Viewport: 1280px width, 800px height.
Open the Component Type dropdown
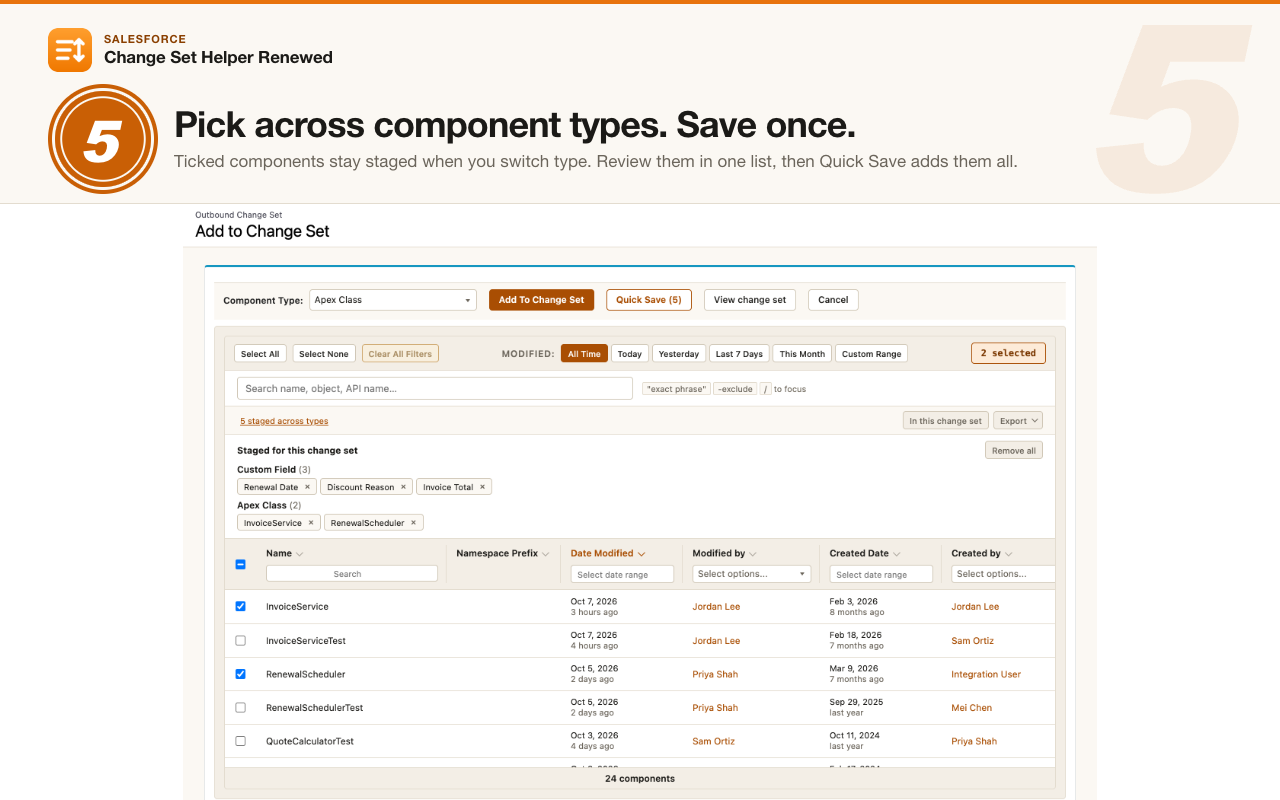tap(393, 300)
